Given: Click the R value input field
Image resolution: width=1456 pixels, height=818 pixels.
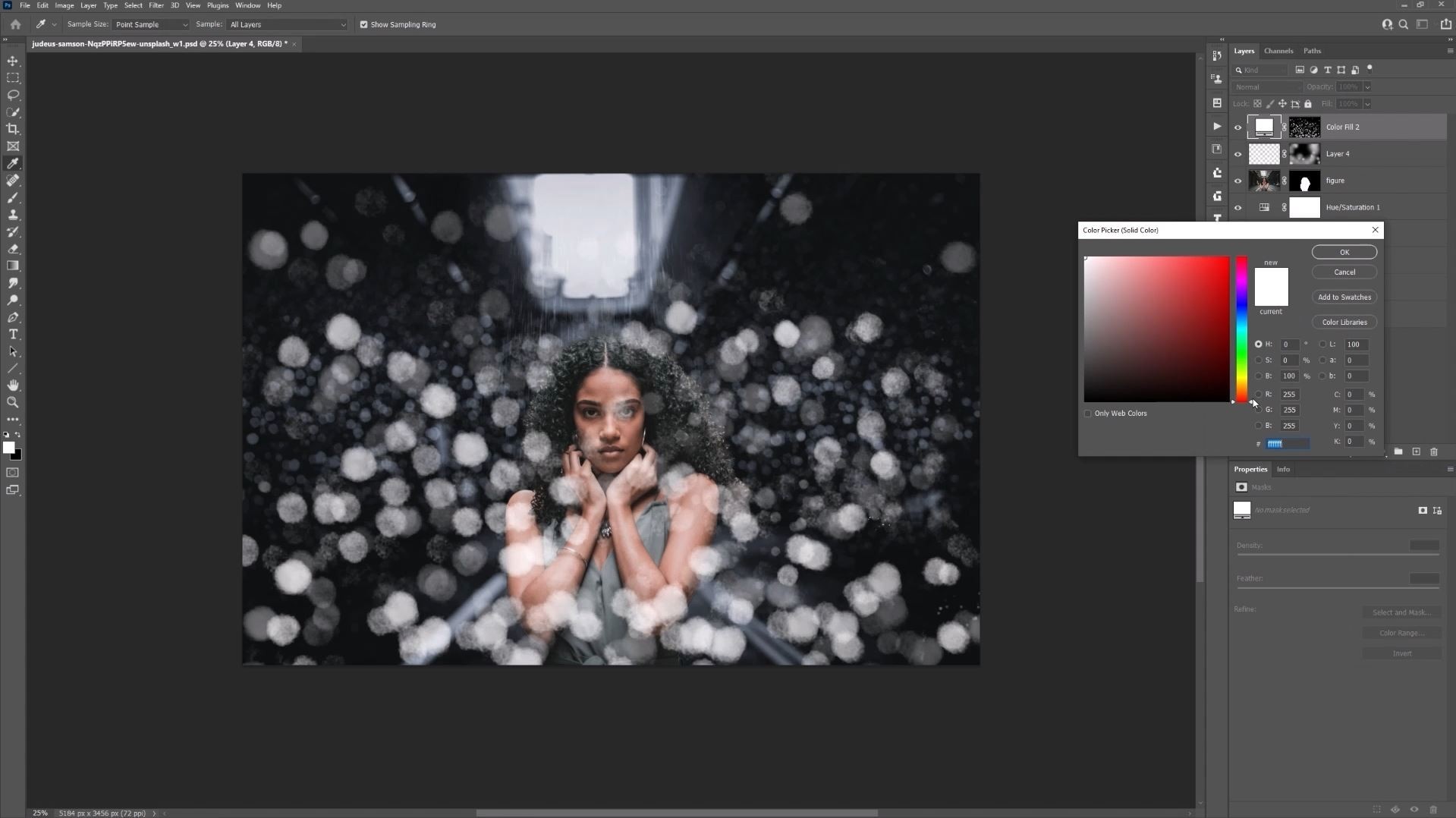Looking at the screenshot, I should [x=1289, y=395].
